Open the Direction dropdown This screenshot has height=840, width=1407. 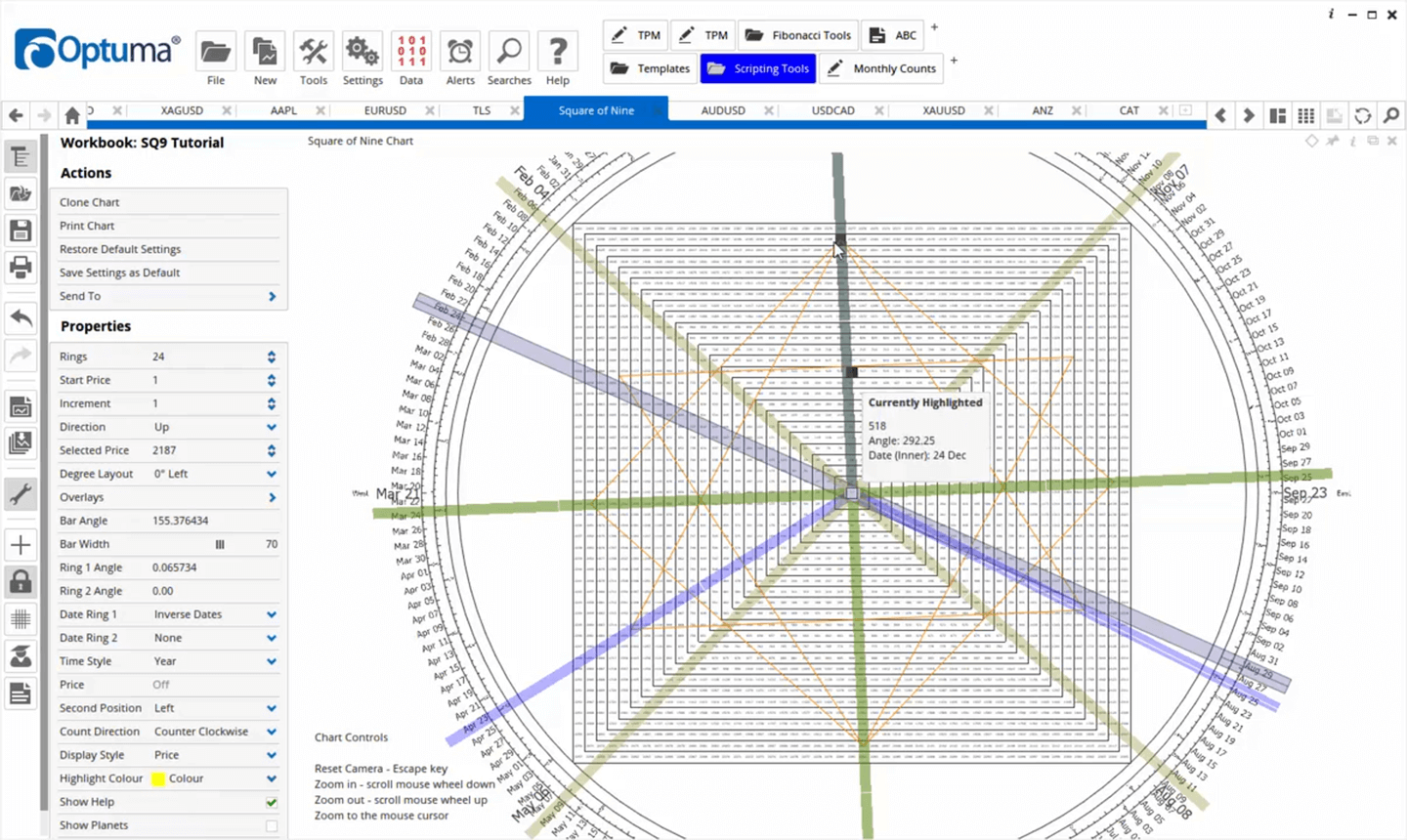click(271, 427)
